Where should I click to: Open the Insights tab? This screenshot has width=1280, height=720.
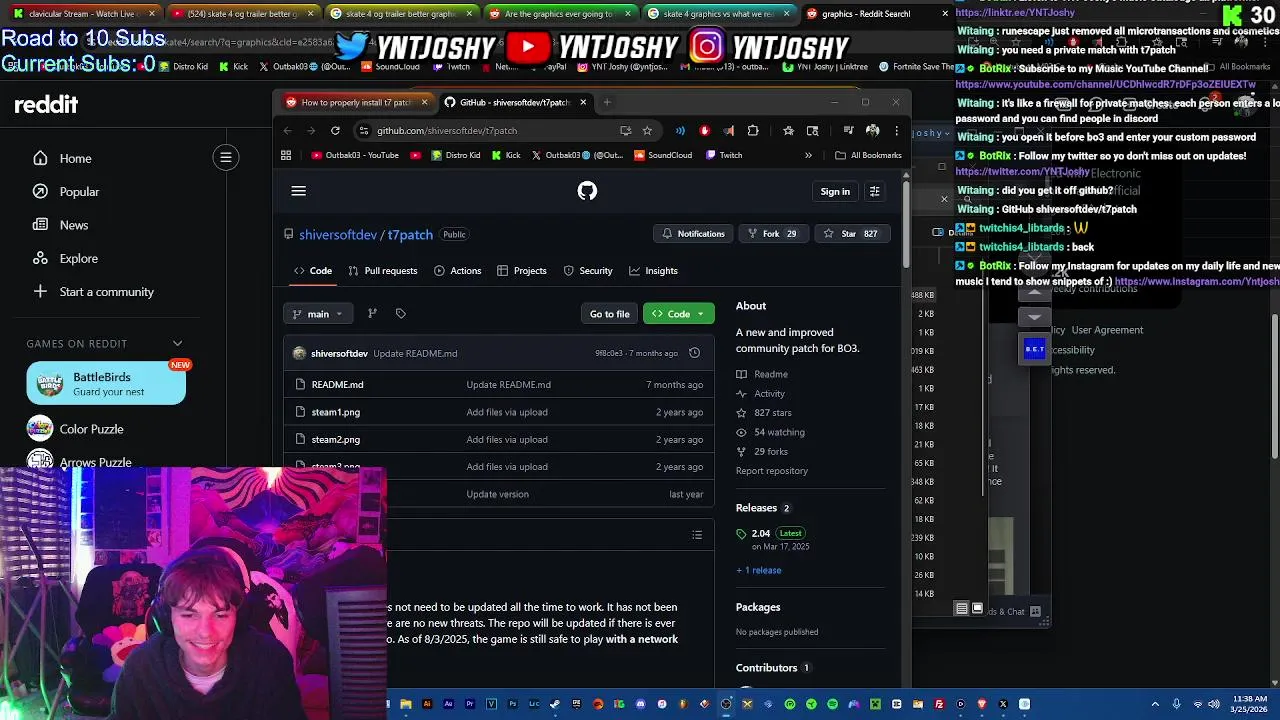coord(653,271)
